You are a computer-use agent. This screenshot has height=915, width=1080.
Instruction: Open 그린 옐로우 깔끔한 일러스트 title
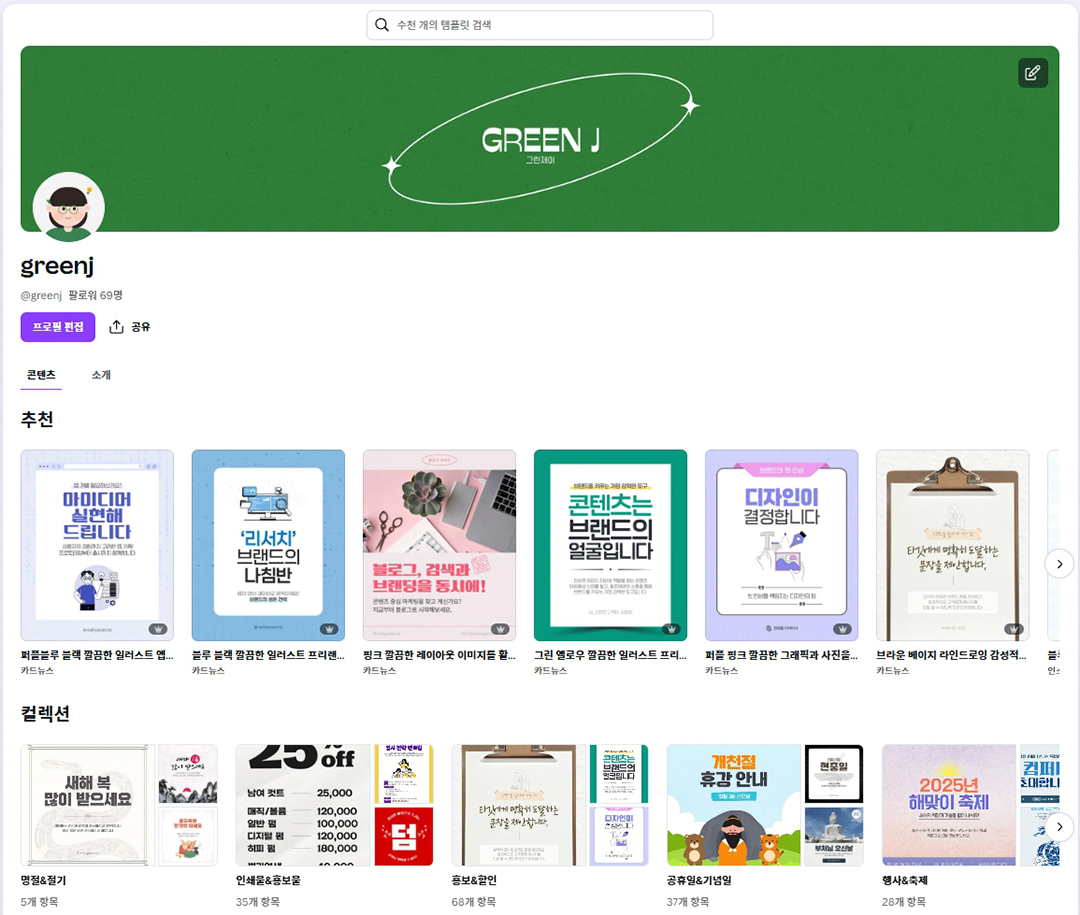coord(610,655)
